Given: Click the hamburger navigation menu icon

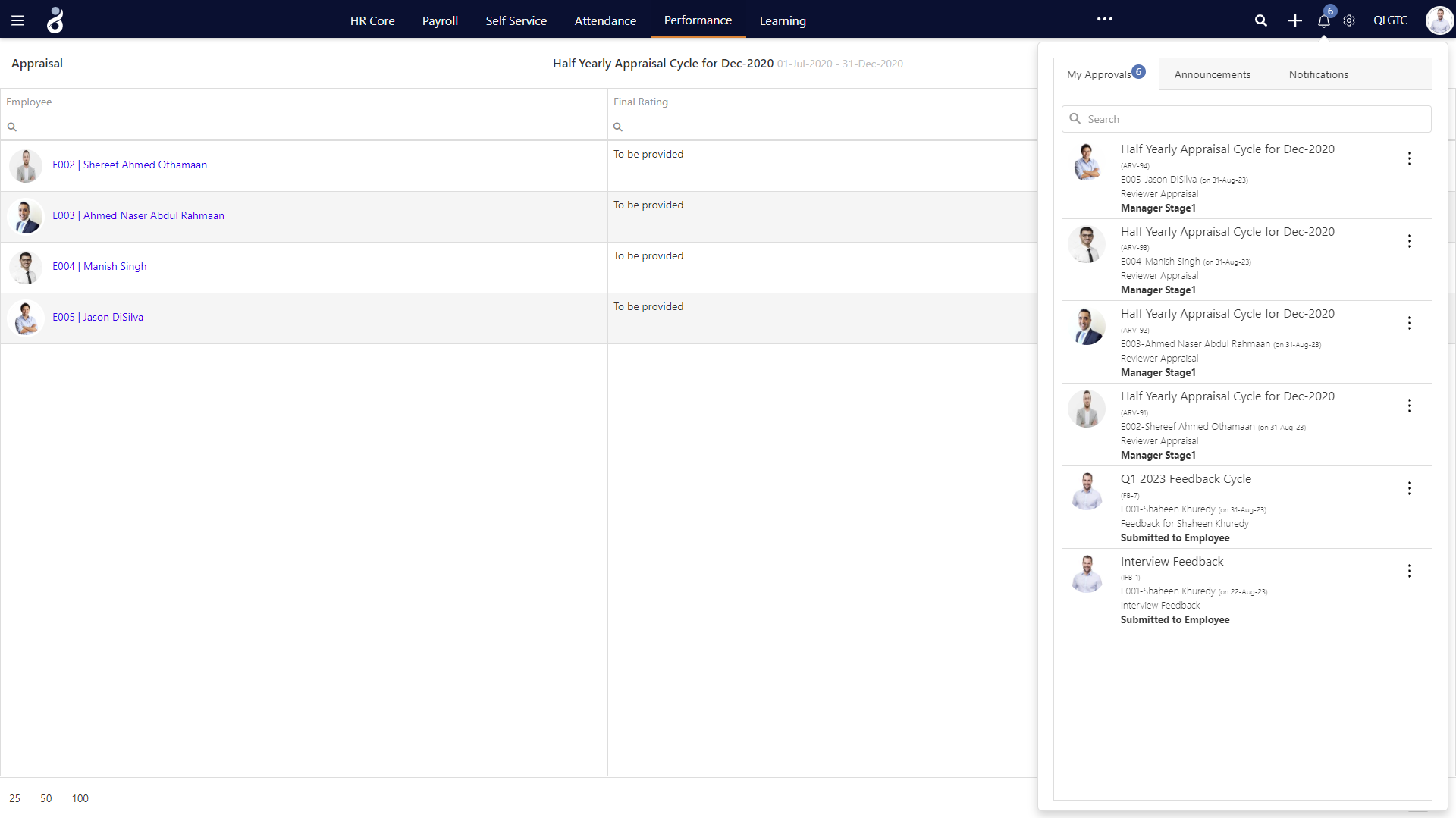Looking at the screenshot, I should click(17, 20).
